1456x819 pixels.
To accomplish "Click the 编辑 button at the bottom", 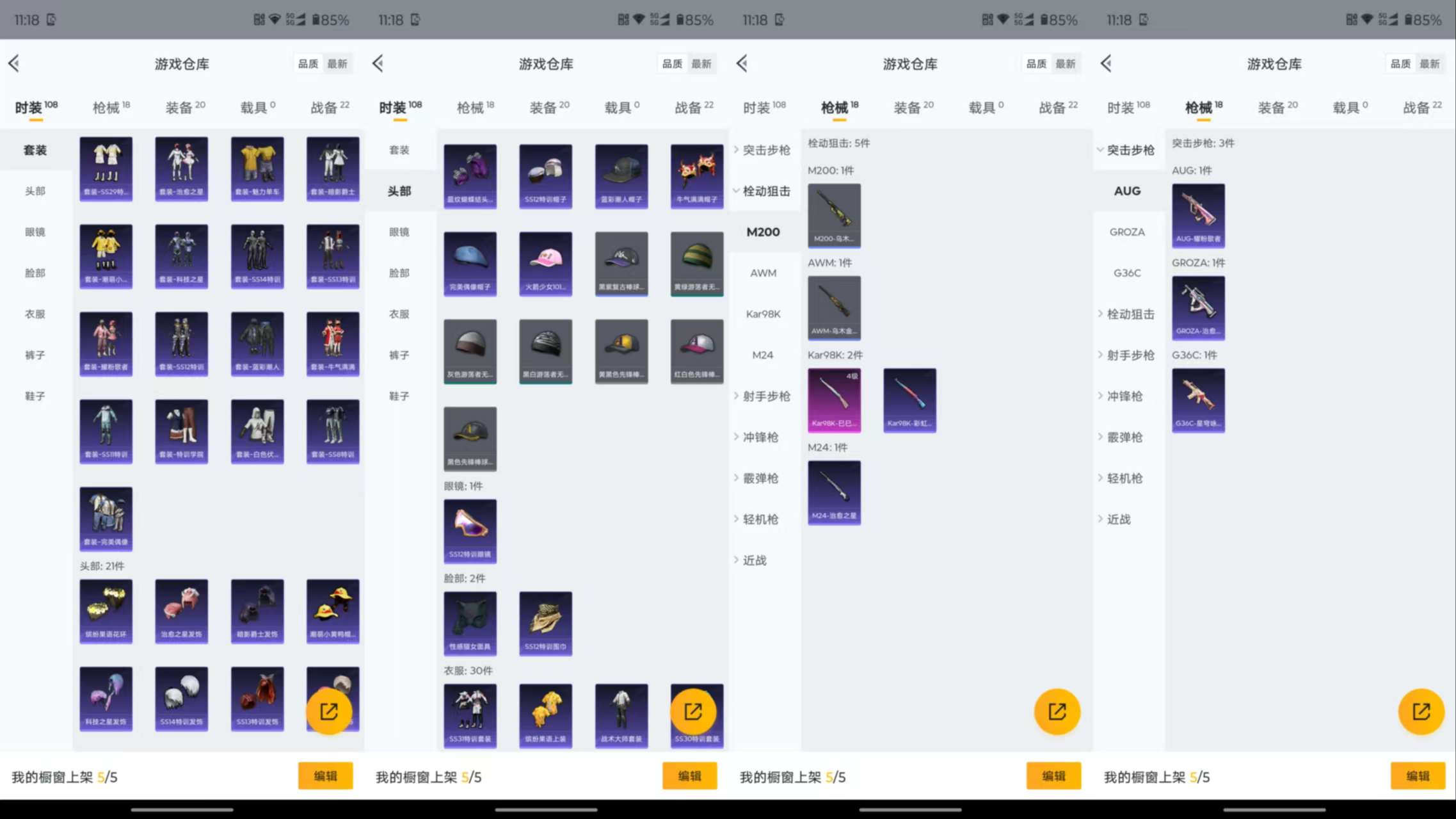I will tap(326, 776).
